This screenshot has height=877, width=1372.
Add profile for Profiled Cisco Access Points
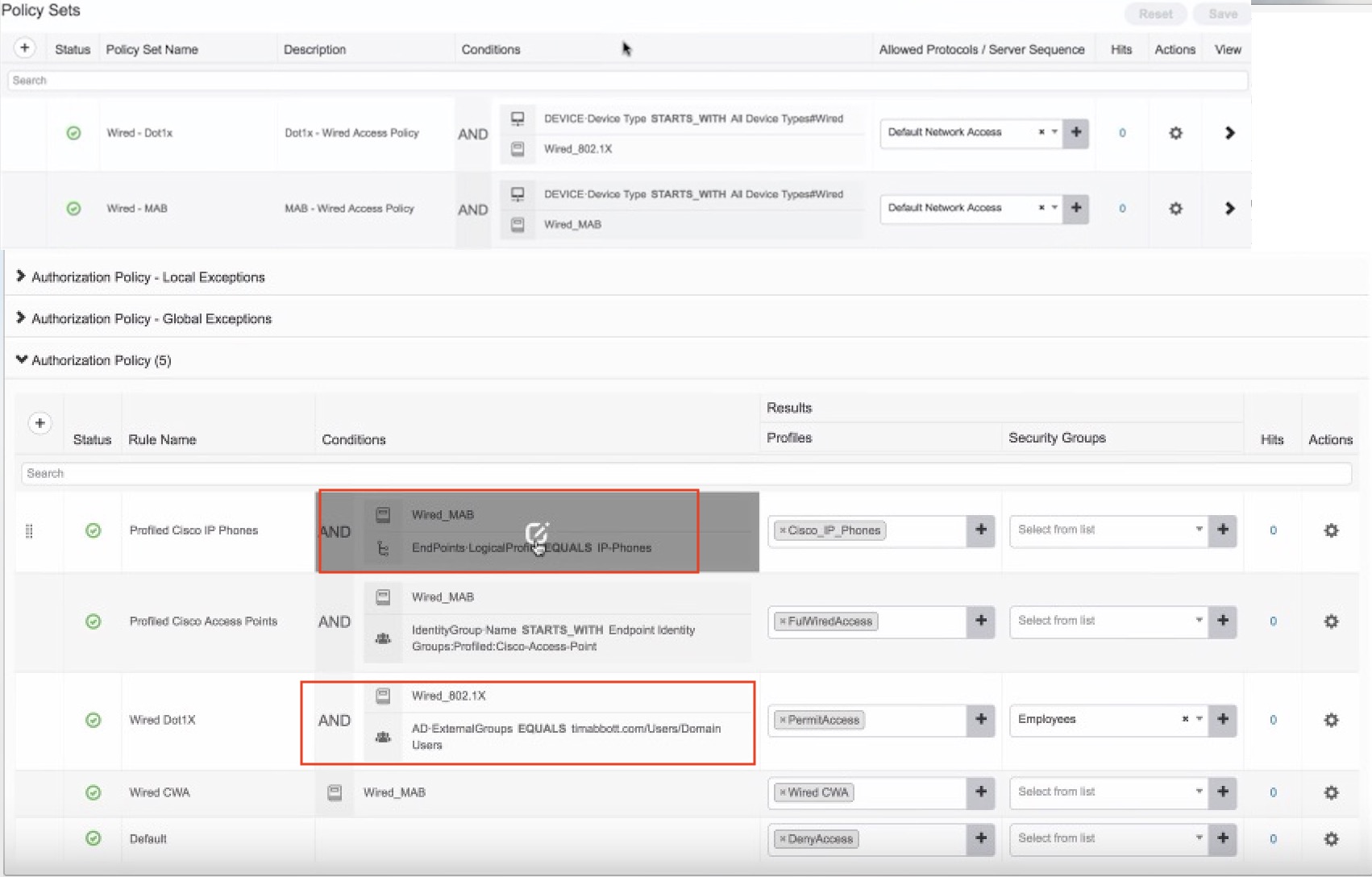click(x=981, y=621)
